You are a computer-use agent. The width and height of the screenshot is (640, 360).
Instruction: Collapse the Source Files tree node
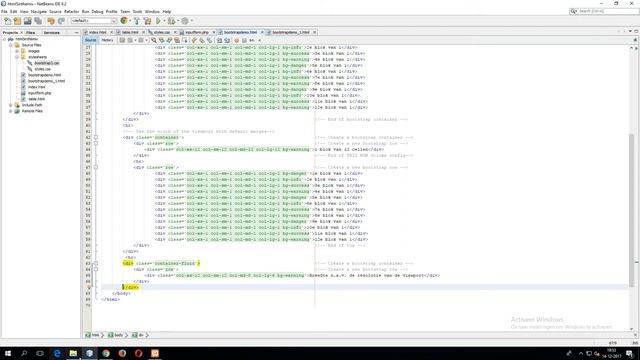pos(11,45)
